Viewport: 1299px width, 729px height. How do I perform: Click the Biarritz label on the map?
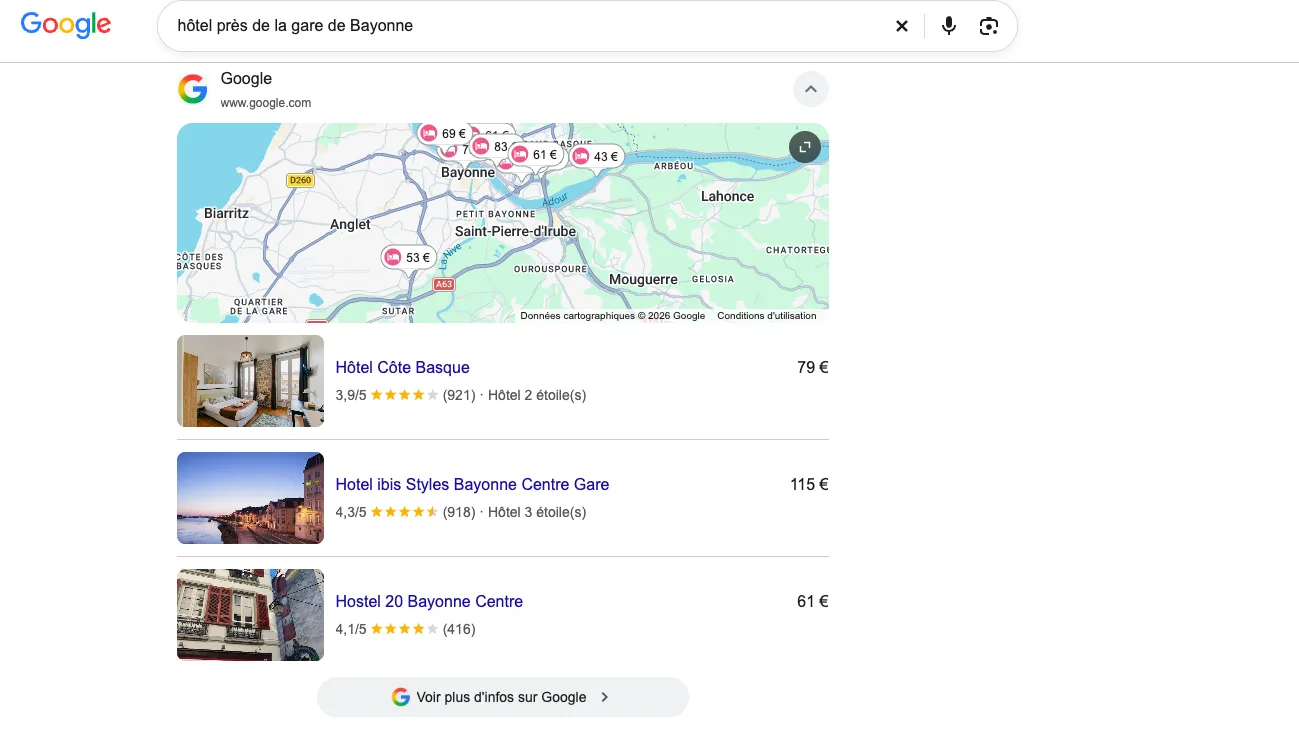[226, 213]
